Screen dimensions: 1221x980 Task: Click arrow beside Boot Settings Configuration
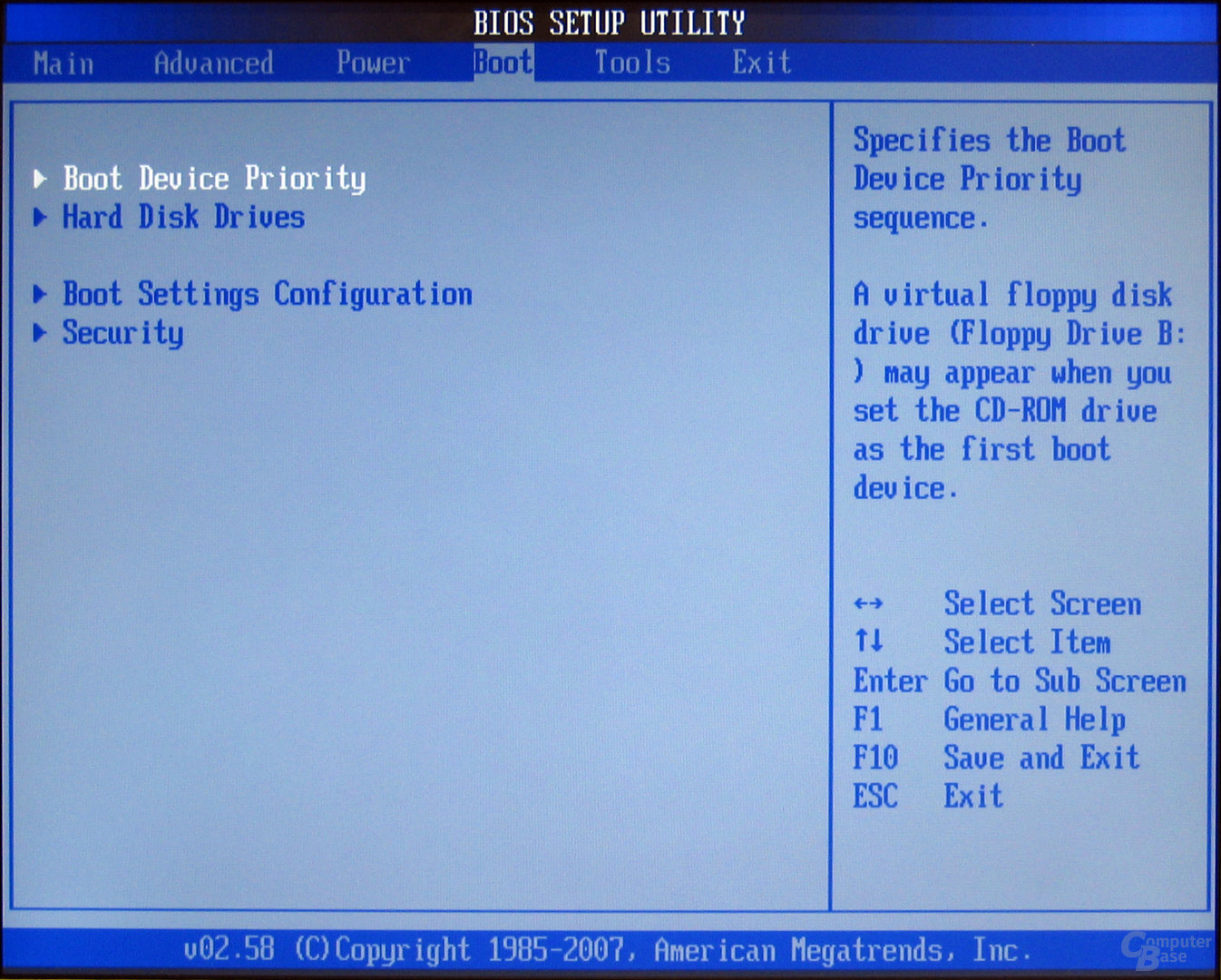pyautogui.click(x=40, y=294)
